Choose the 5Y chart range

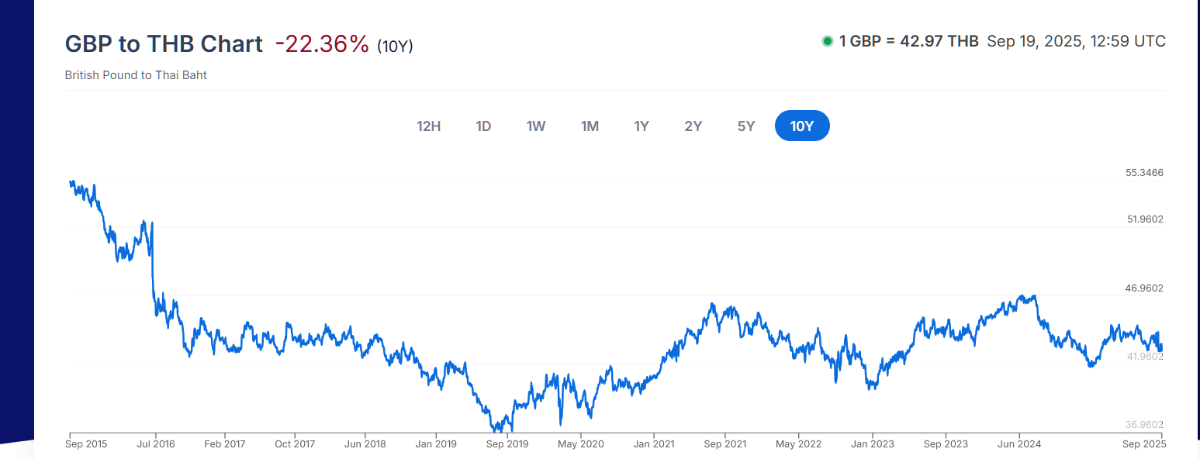pyautogui.click(x=746, y=126)
